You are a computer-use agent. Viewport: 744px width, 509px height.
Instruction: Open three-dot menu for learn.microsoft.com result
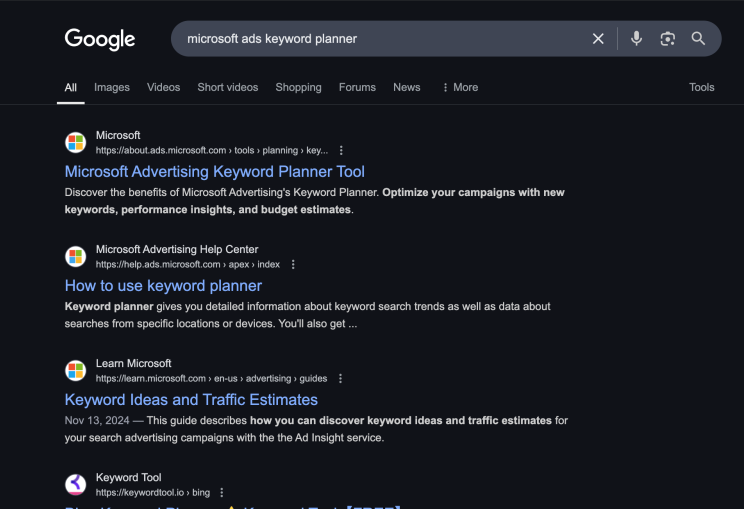(x=340, y=379)
